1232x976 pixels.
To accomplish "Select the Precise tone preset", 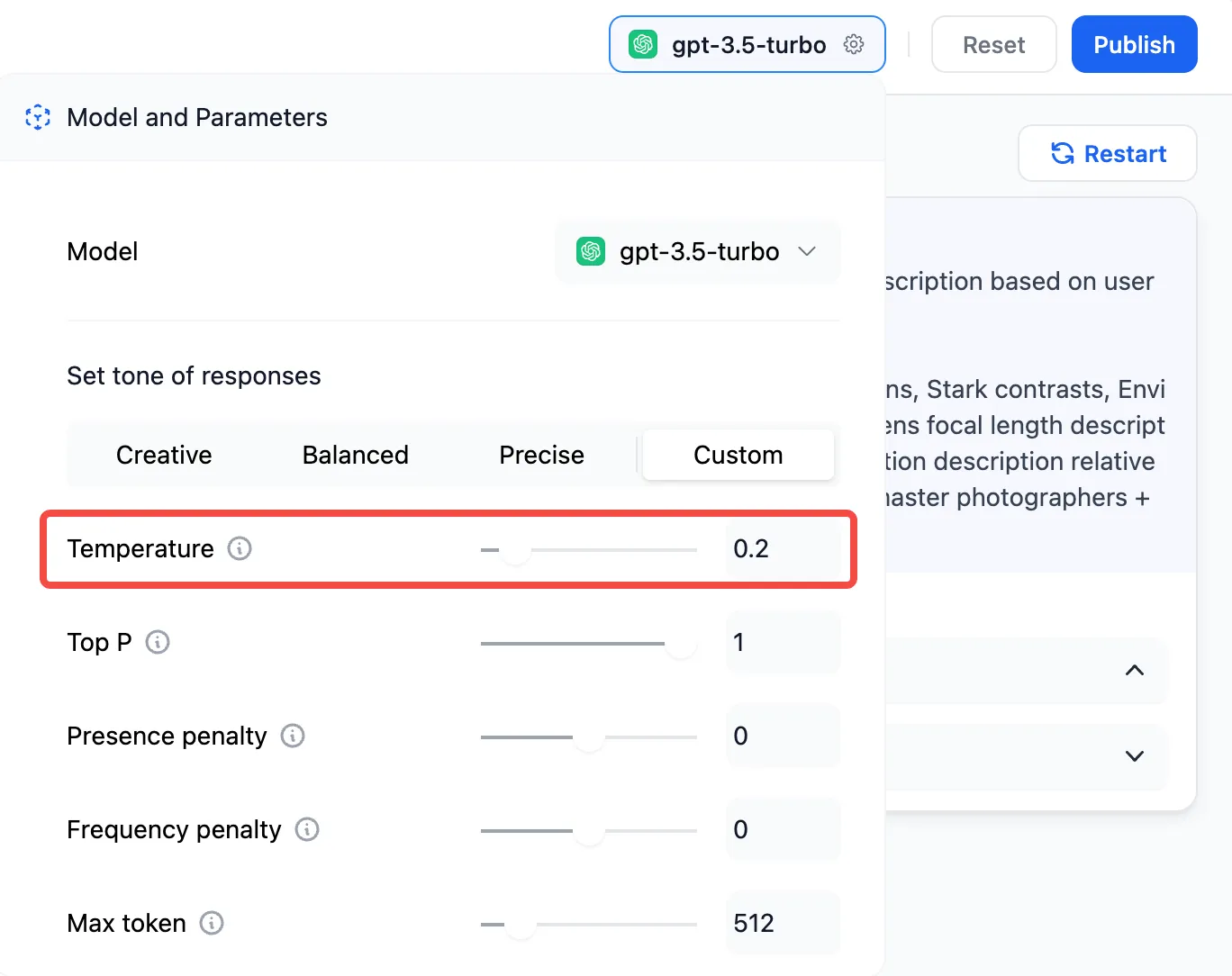I will click(x=541, y=455).
